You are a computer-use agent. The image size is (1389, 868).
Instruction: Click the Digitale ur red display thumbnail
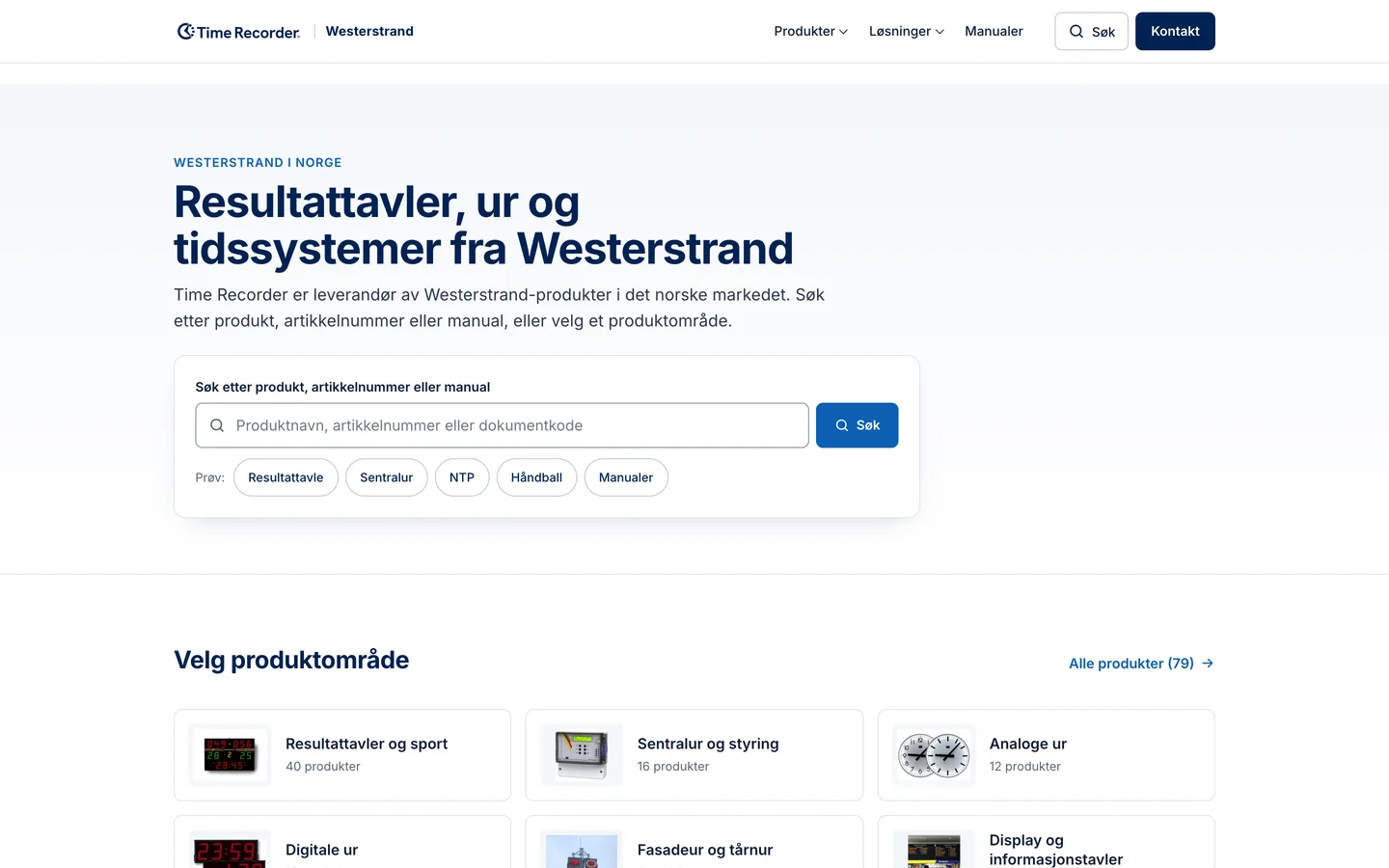[x=230, y=850]
